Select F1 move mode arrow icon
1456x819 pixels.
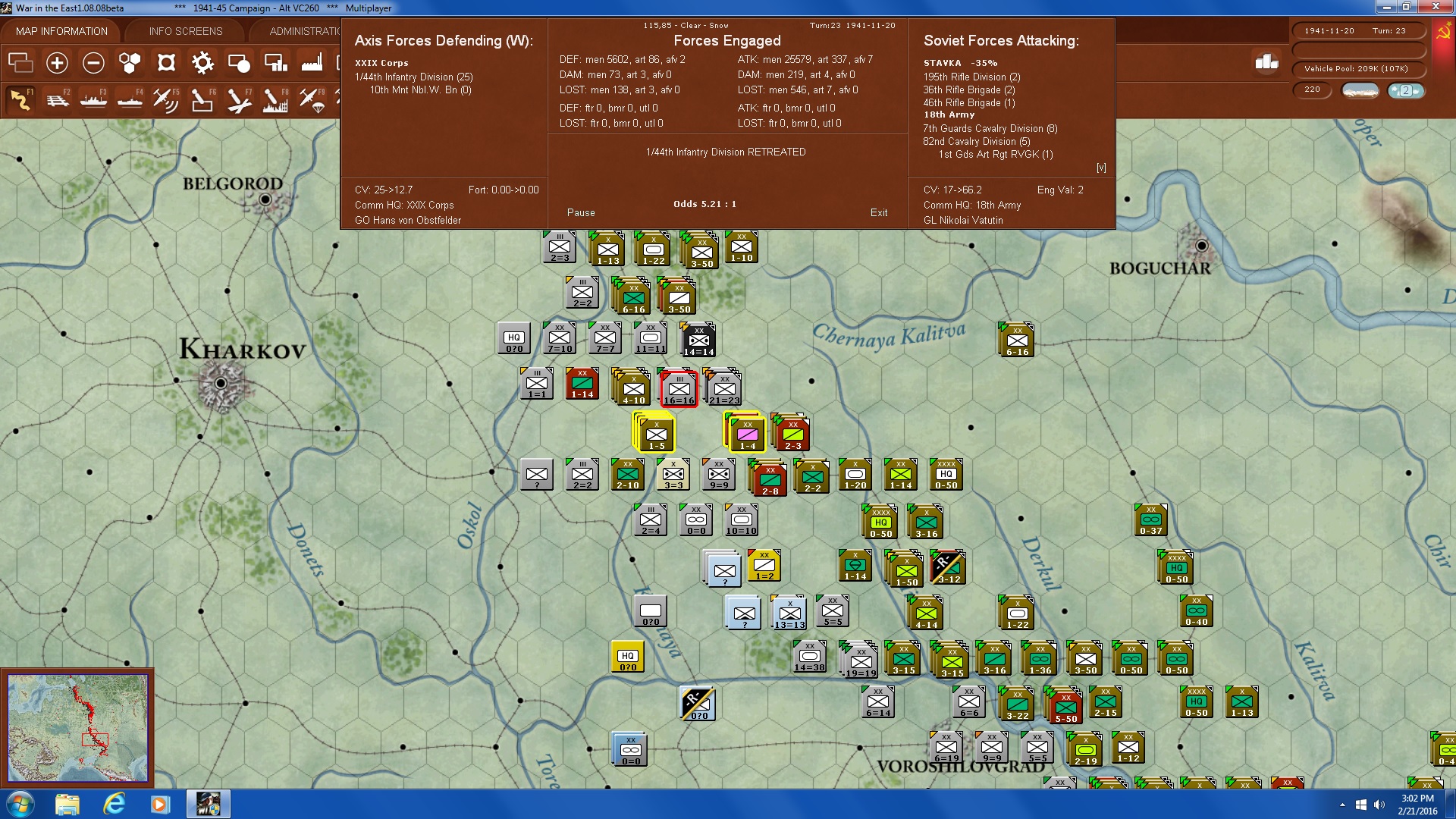pyautogui.click(x=20, y=99)
